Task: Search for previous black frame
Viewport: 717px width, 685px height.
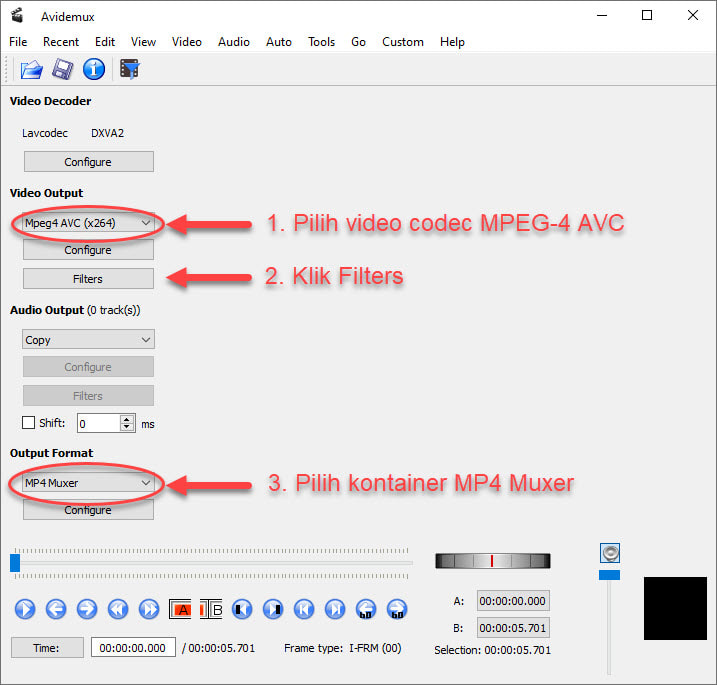Action: pyautogui.click(x=242, y=609)
